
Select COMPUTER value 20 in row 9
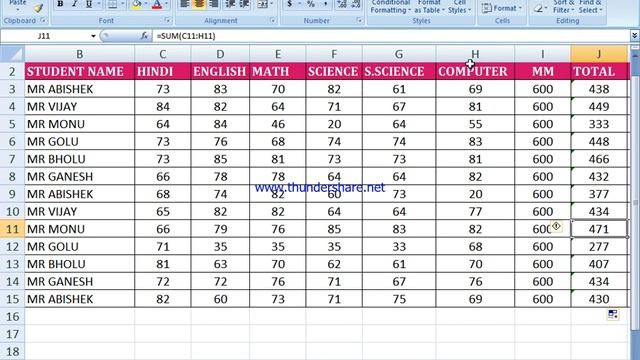coord(475,194)
